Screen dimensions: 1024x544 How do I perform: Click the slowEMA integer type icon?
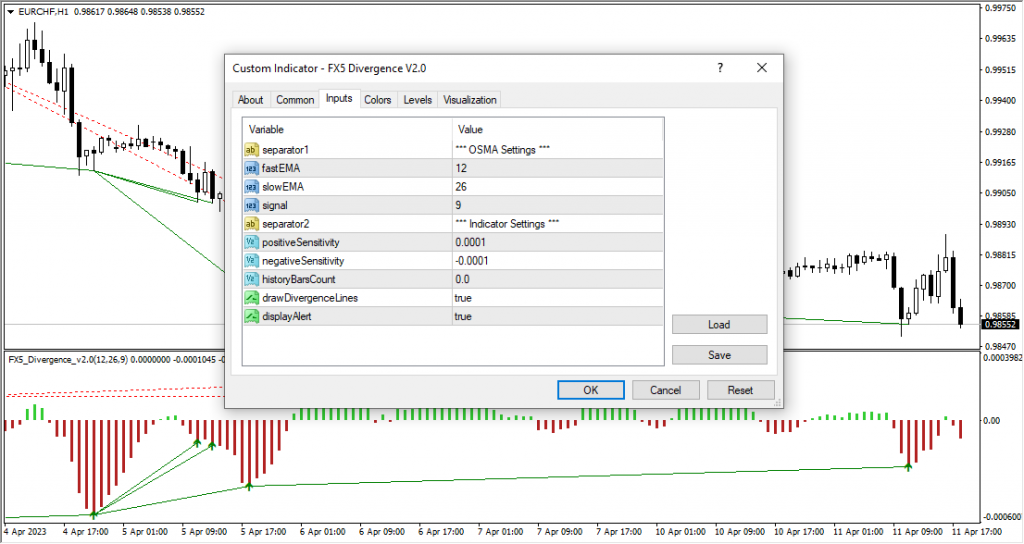pos(252,186)
